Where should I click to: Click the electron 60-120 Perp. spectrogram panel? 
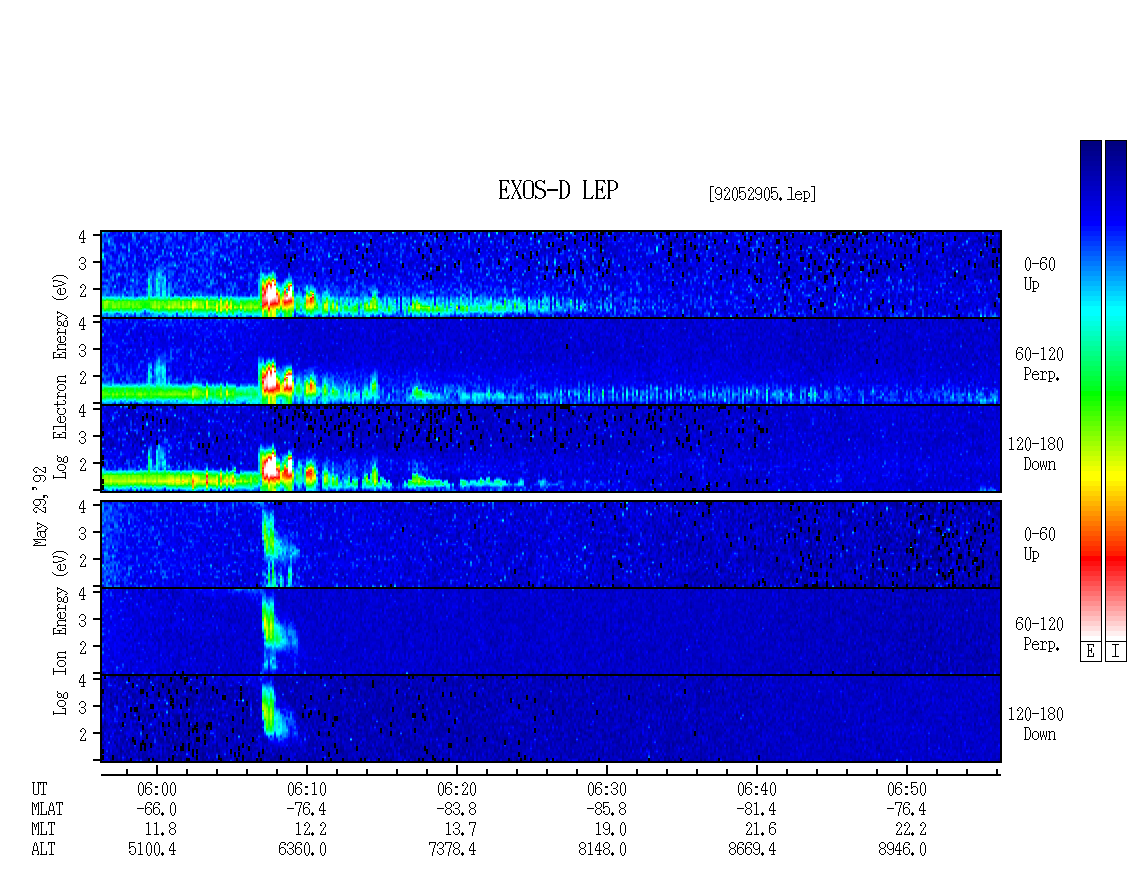pyautogui.click(x=551, y=361)
